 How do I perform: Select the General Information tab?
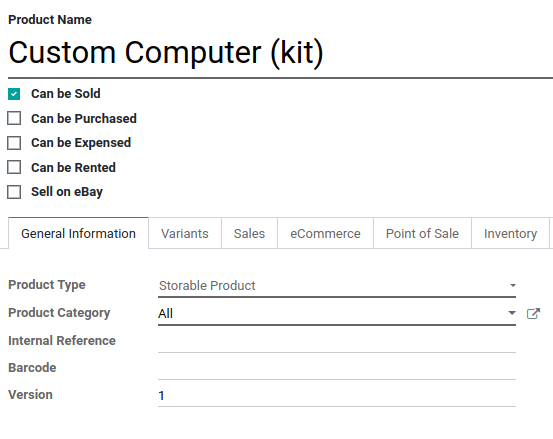(x=78, y=233)
